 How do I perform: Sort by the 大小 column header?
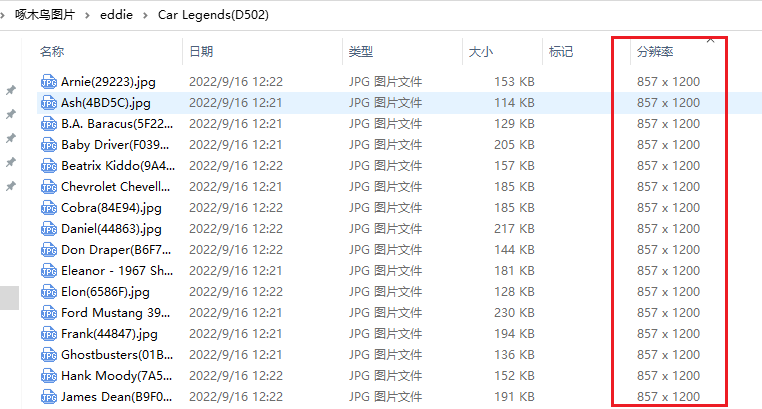[x=481, y=51]
